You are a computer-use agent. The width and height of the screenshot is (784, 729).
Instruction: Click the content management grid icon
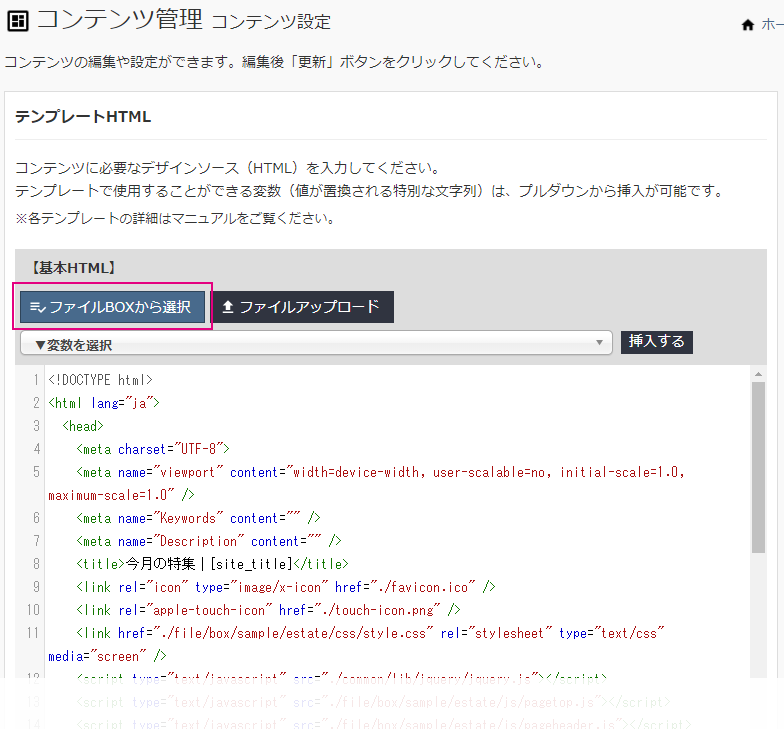18,22
